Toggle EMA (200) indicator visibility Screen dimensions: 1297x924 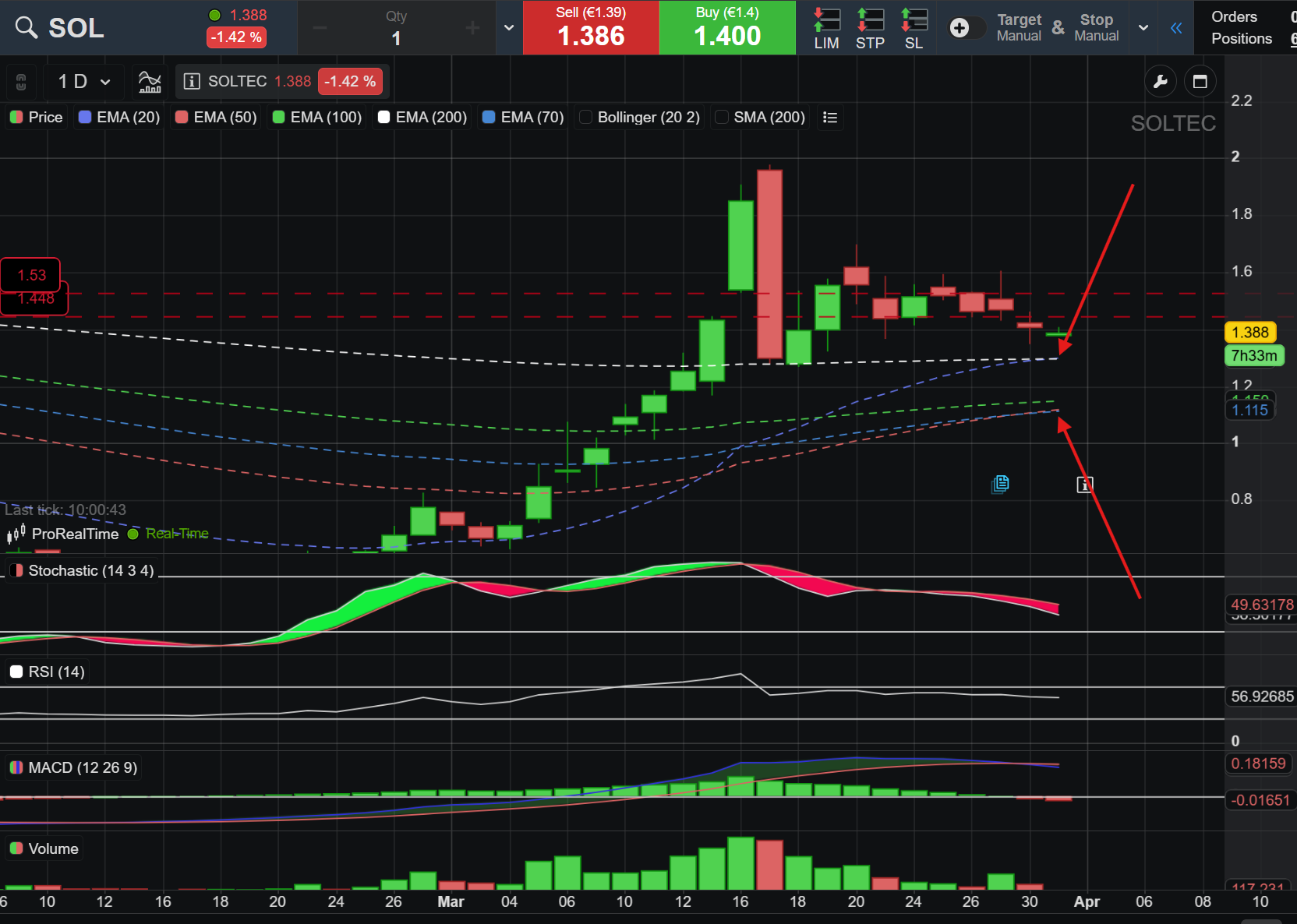coord(422,117)
